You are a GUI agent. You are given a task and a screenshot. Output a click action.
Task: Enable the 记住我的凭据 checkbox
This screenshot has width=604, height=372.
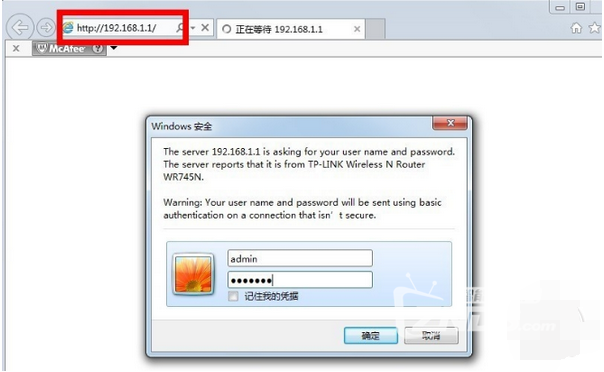point(233,296)
